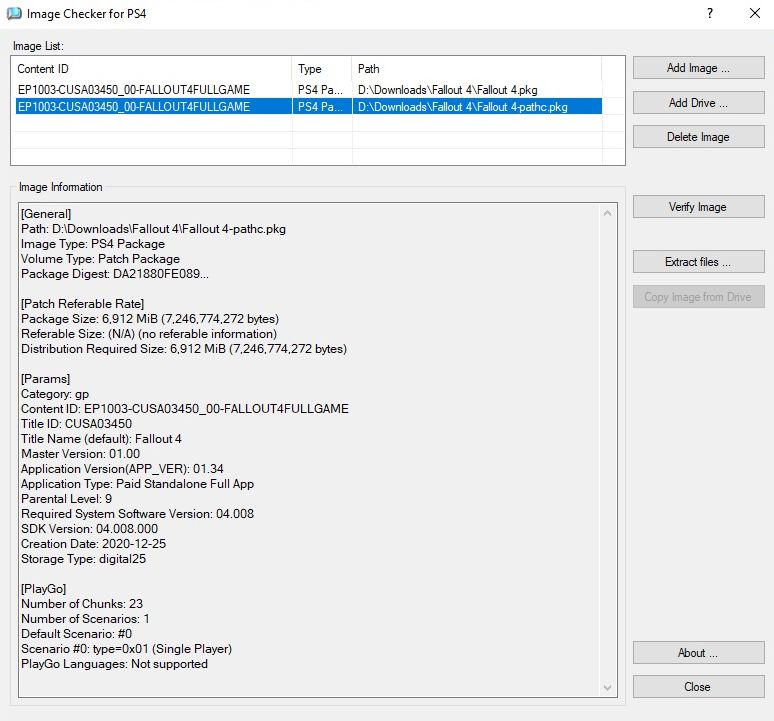
Task: Click the [General] section heading text
Action: tap(46, 214)
